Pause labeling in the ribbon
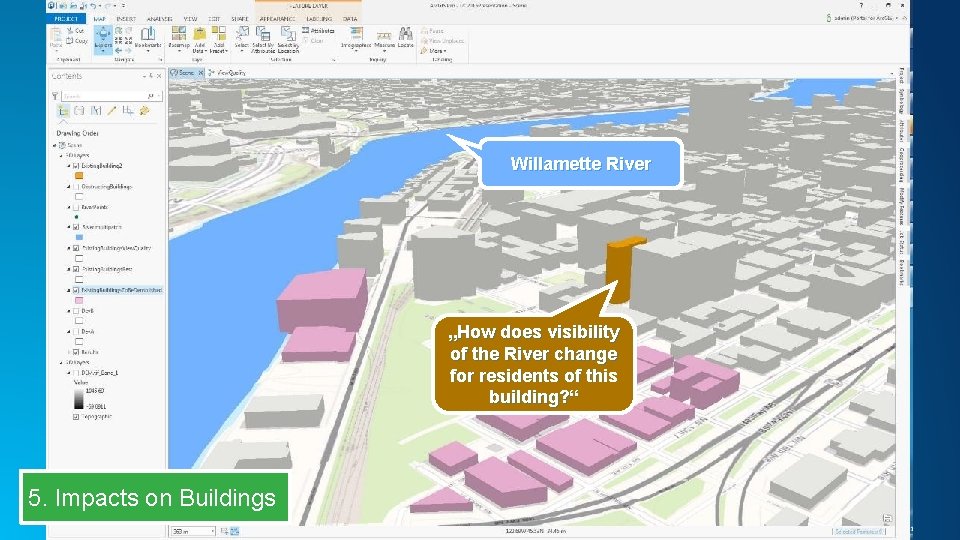 pos(432,31)
